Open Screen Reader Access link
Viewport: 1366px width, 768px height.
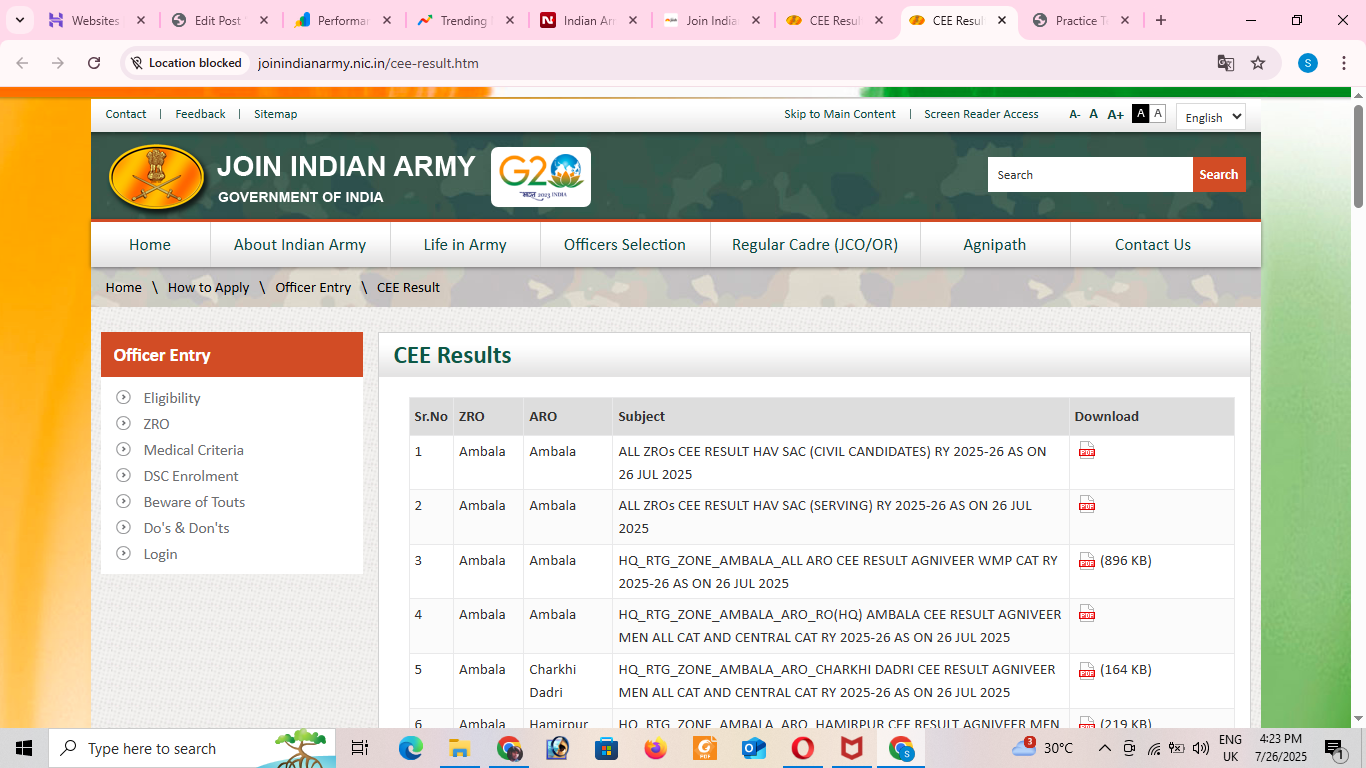[981, 114]
